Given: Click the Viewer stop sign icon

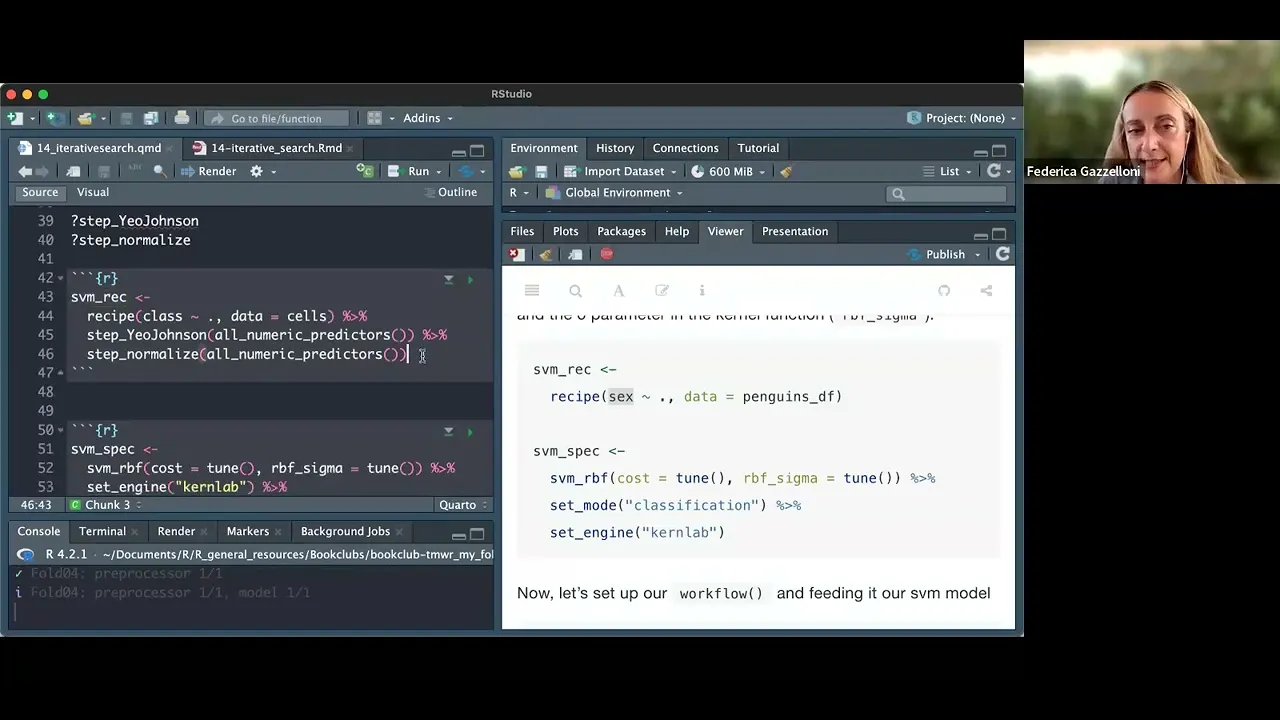Looking at the screenshot, I should tap(606, 254).
